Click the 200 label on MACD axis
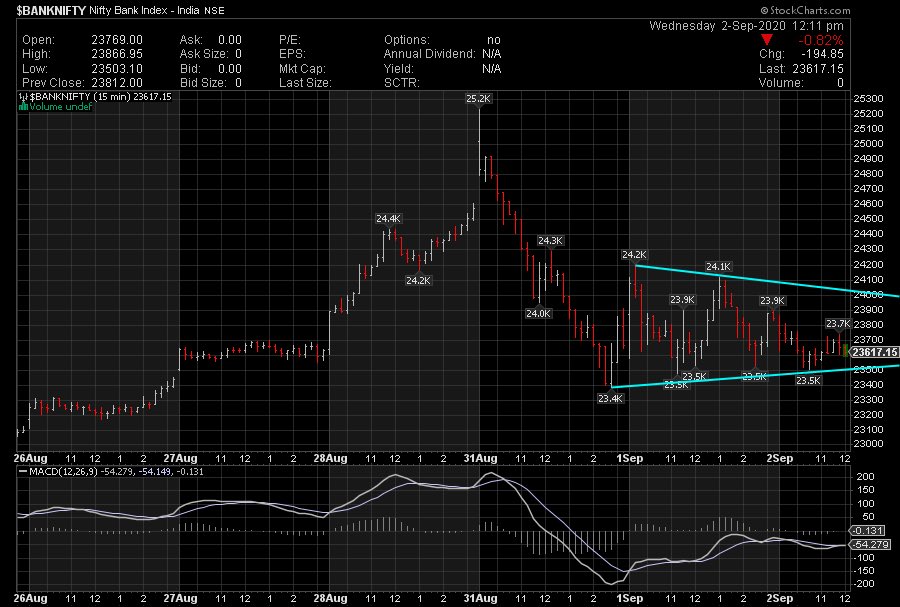The height and width of the screenshot is (607, 900). click(x=865, y=477)
